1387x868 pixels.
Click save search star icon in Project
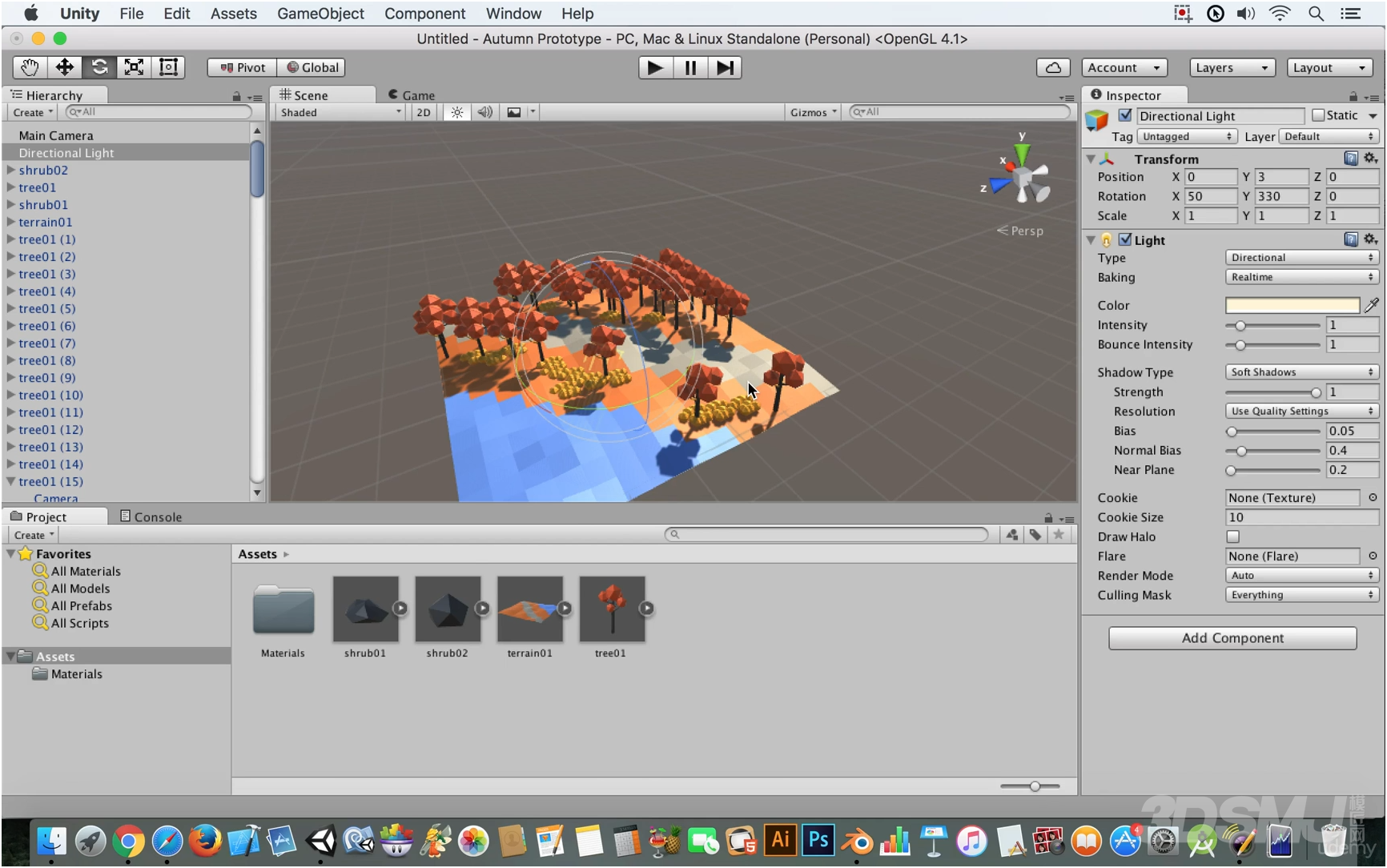pyautogui.click(x=1059, y=535)
